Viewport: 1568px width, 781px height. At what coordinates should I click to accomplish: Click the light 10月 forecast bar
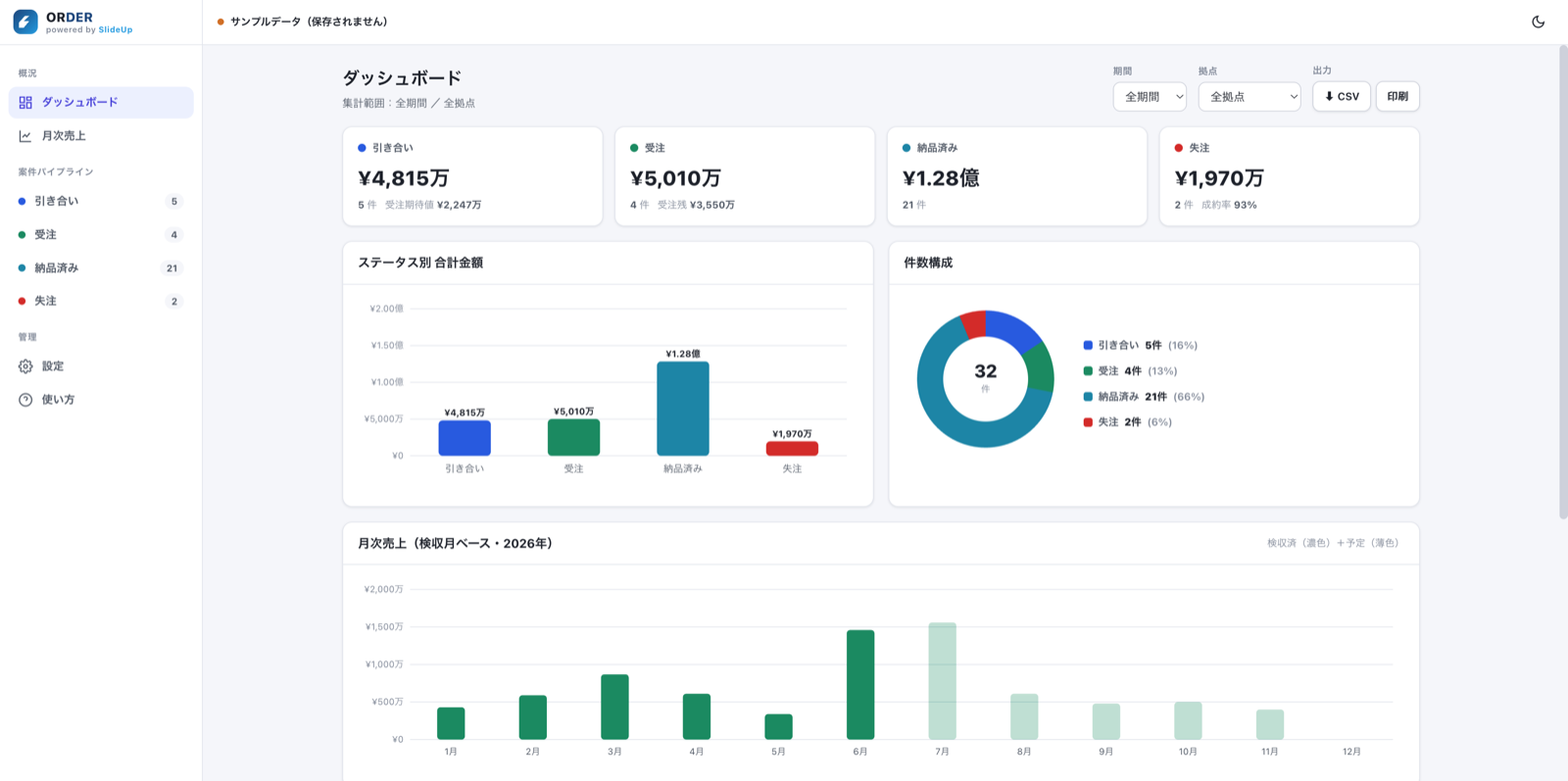(1188, 720)
